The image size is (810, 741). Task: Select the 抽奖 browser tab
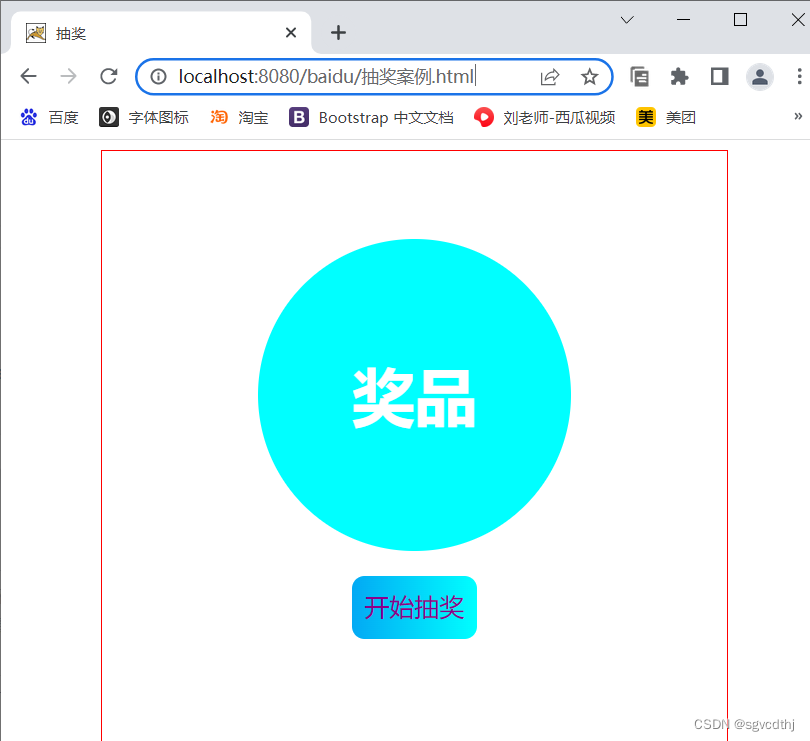pyautogui.click(x=160, y=33)
